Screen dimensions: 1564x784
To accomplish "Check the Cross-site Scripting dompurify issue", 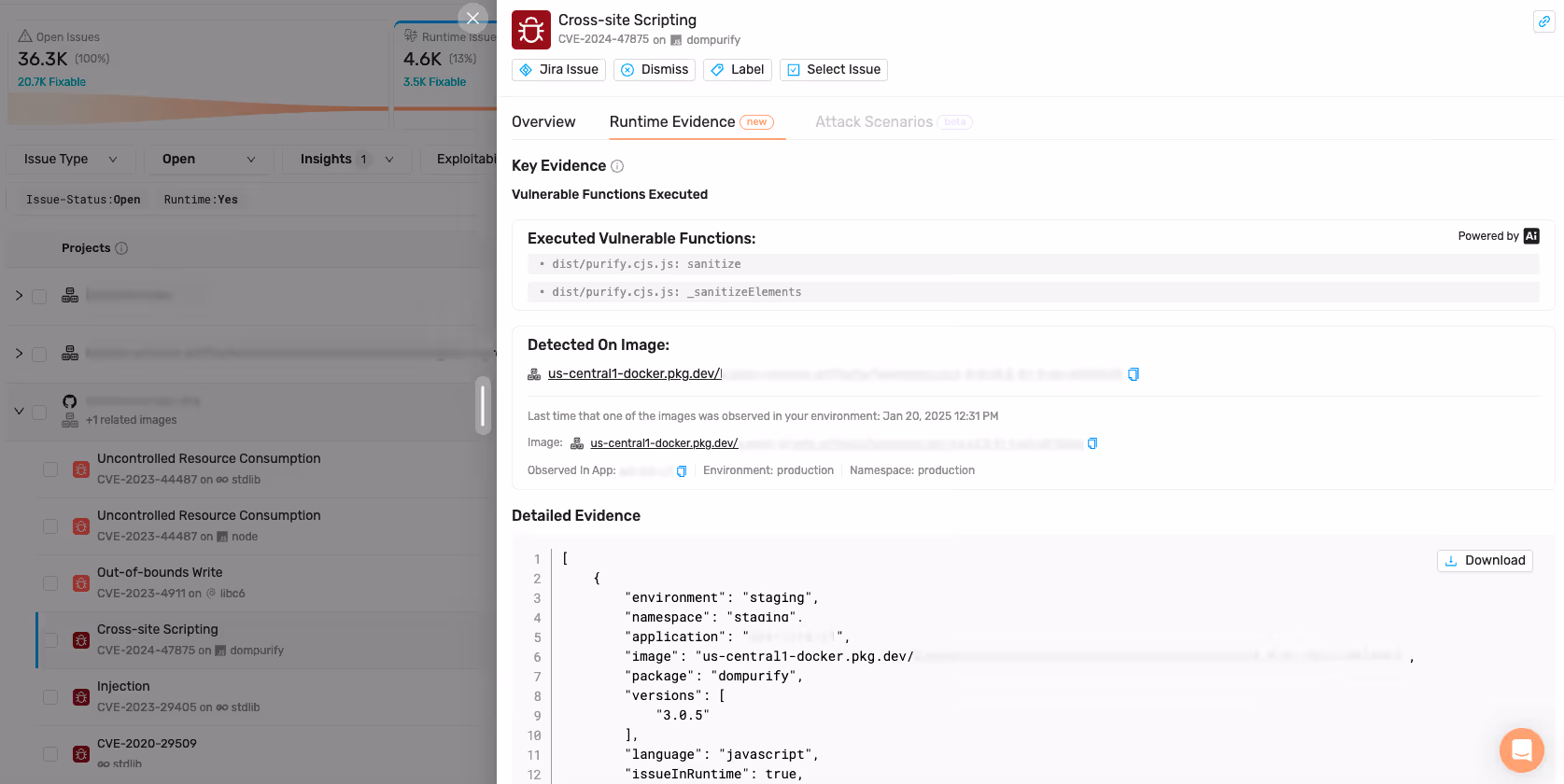I will point(50,640).
